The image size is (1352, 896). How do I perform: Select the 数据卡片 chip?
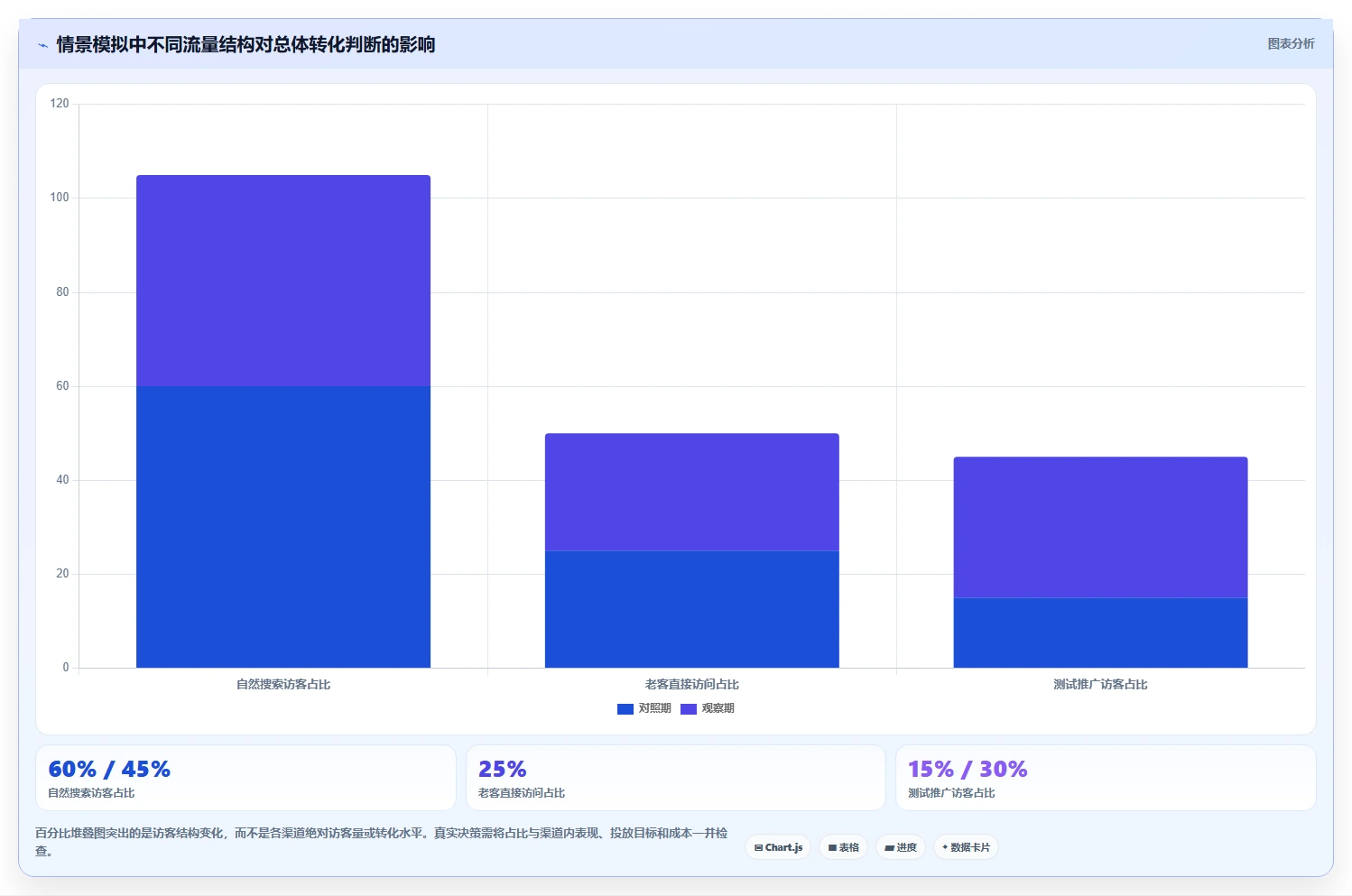(966, 847)
